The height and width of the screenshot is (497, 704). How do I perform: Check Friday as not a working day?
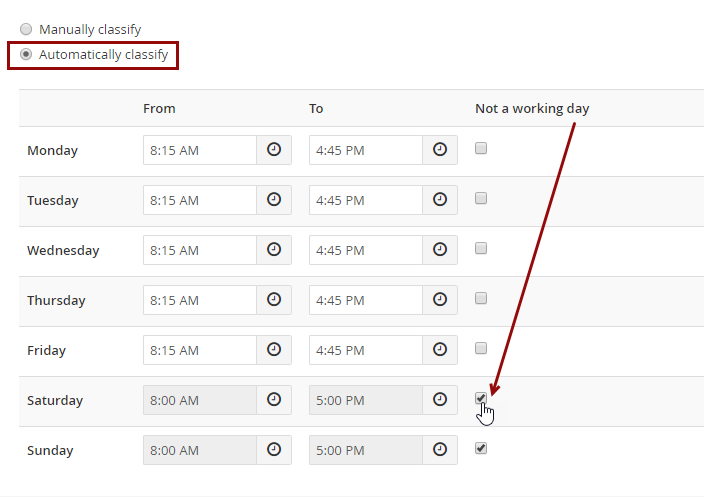coord(481,348)
